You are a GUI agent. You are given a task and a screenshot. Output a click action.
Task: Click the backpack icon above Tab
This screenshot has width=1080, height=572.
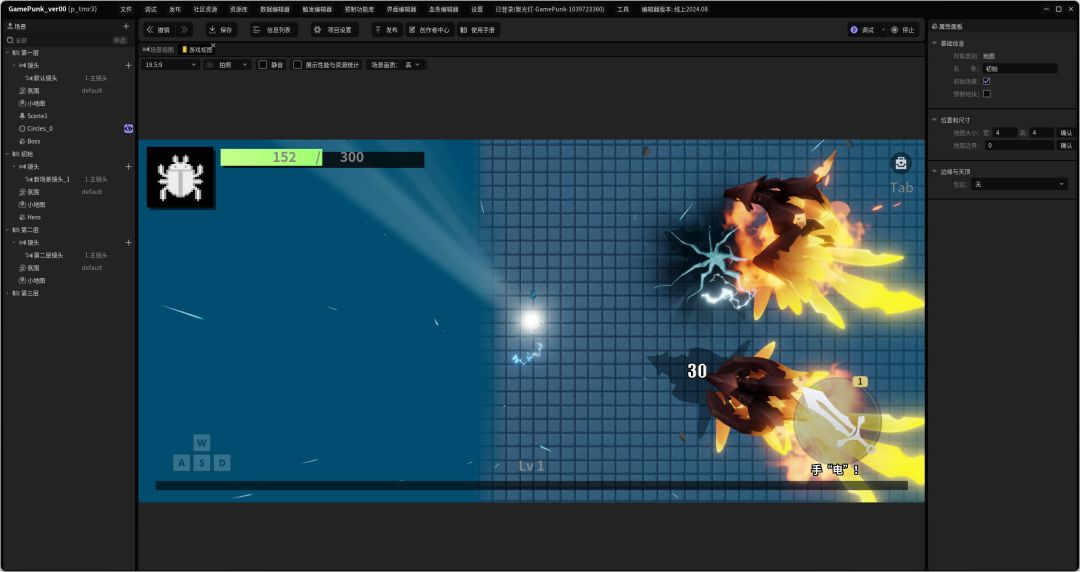click(x=901, y=163)
